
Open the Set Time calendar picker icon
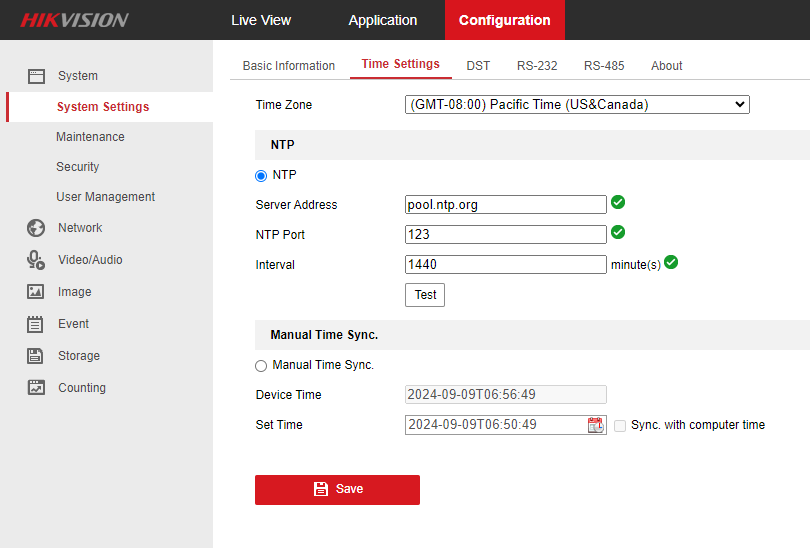[x=596, y=425]
